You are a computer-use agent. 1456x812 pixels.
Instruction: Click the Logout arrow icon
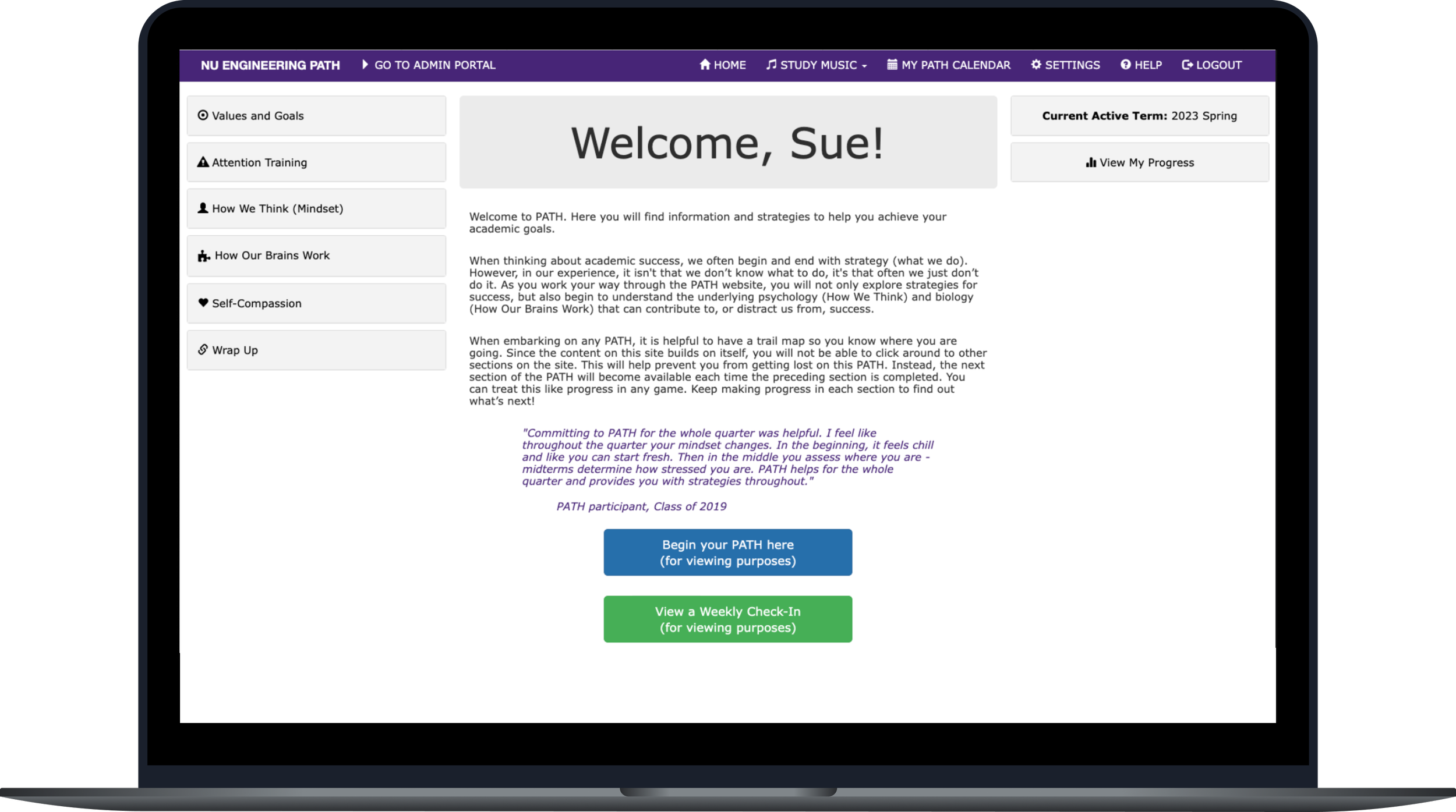pos(1187,65)
